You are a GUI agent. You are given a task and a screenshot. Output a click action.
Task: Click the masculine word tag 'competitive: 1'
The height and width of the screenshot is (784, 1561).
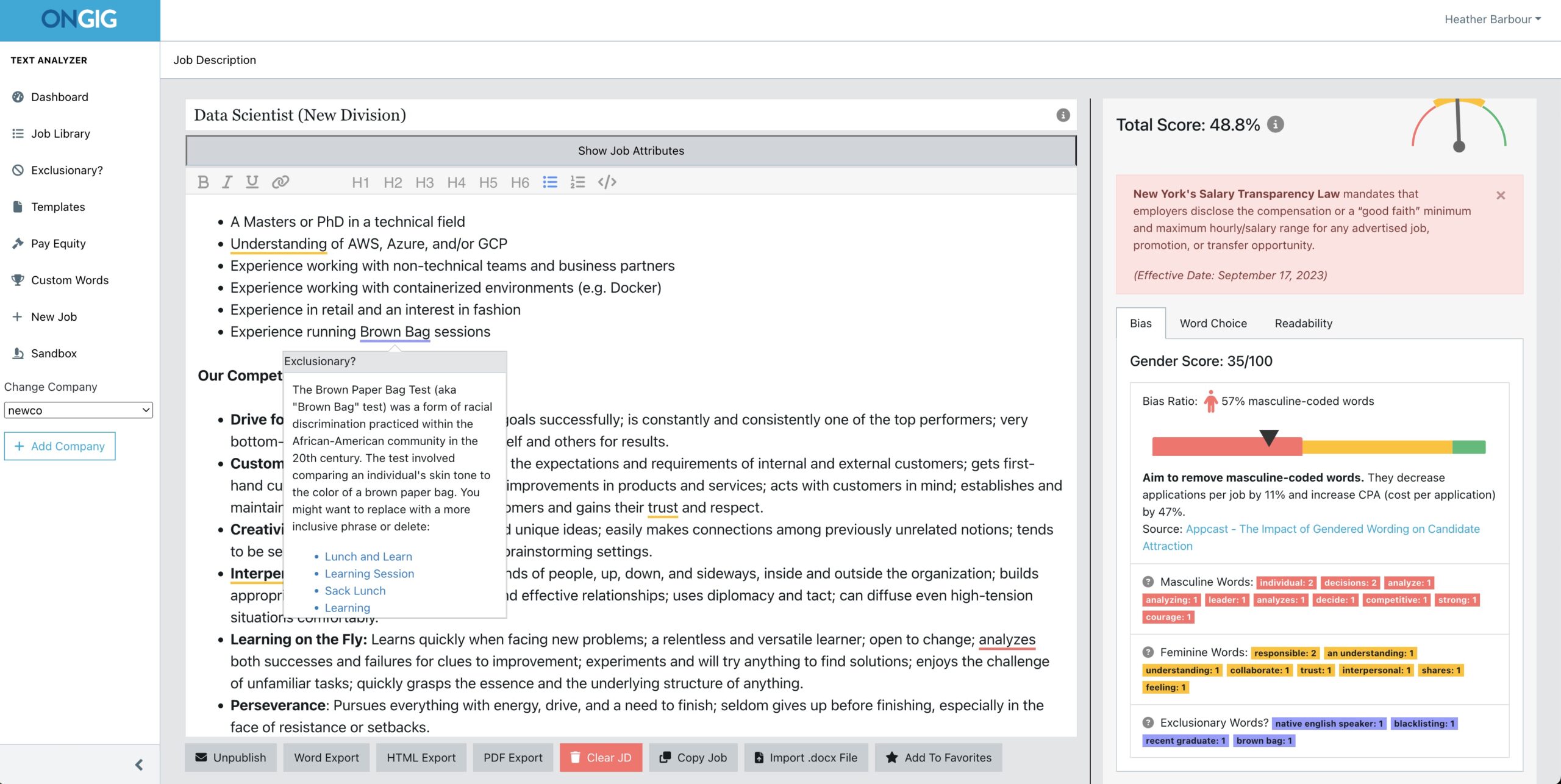1396,599
